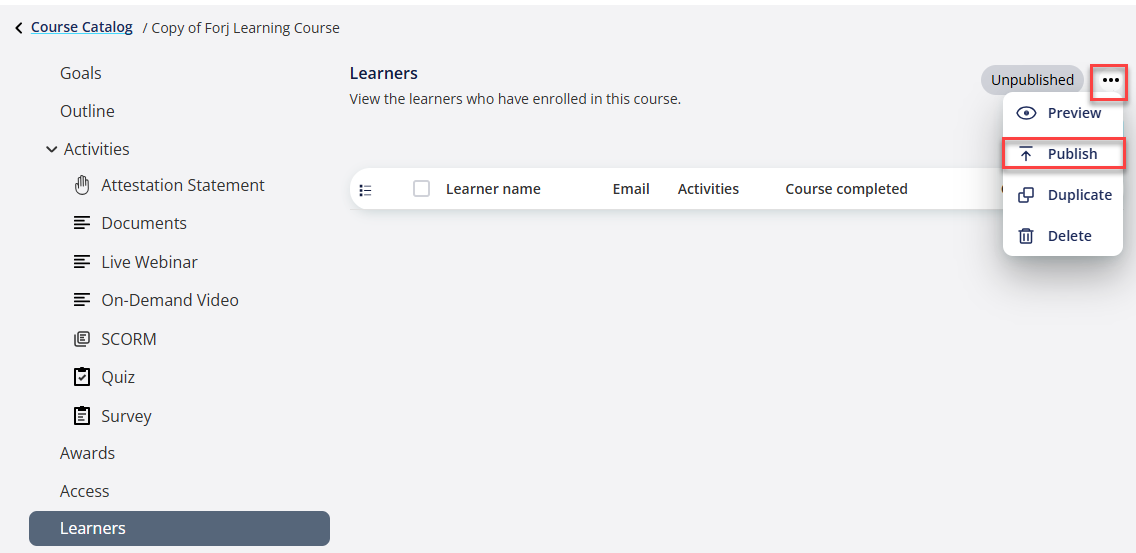Open the Course Catalog breadcrumb link

pyautogui.click(x=82, y=28)
